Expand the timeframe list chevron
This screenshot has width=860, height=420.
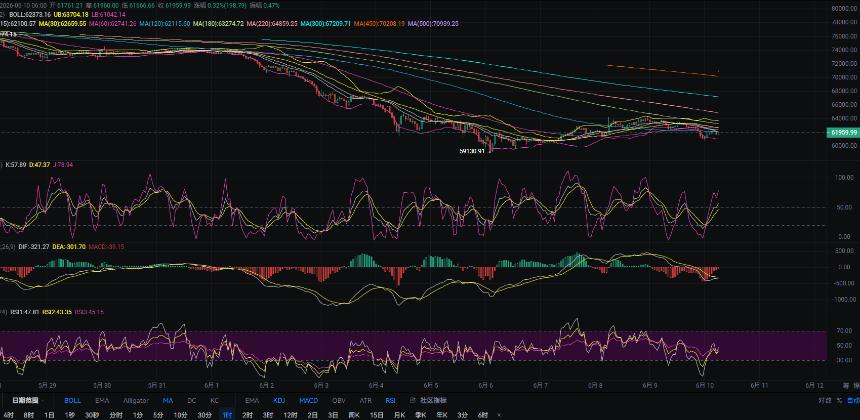tap(499, 415)
